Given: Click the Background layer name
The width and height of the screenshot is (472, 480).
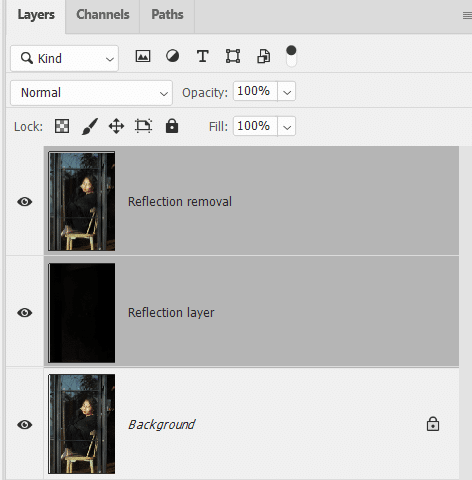Looking at the screenshot, I should pyautogui.click(x=162, y=425).
